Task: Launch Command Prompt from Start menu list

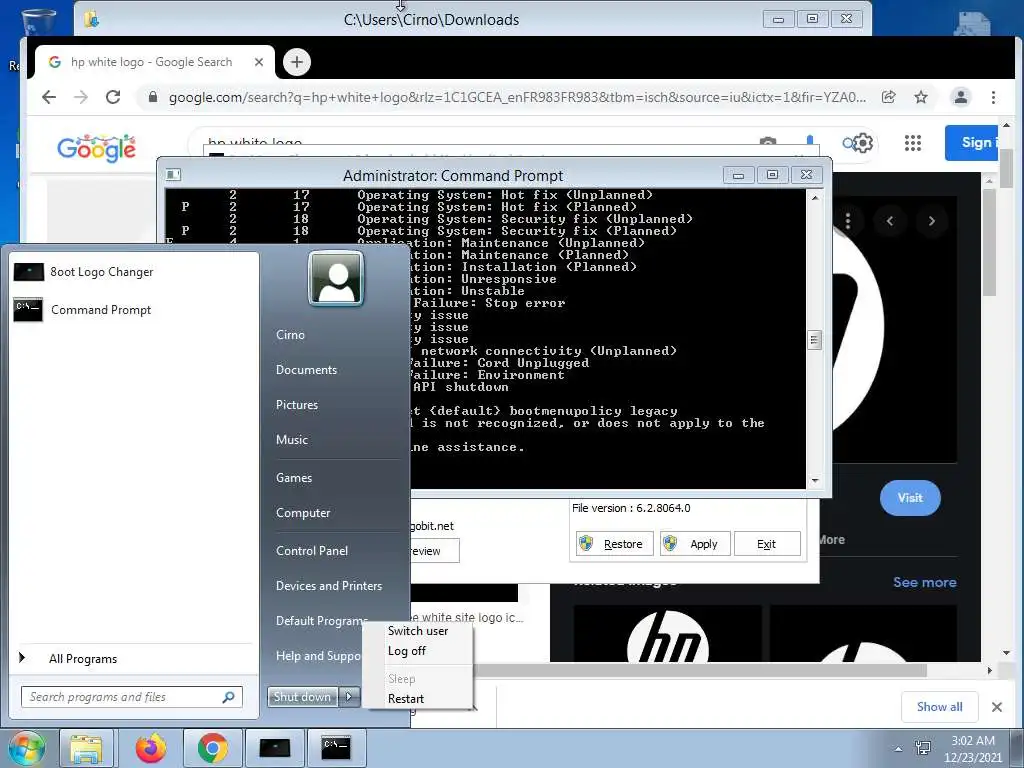Action: pyautogui.click(x=82, y=310)
